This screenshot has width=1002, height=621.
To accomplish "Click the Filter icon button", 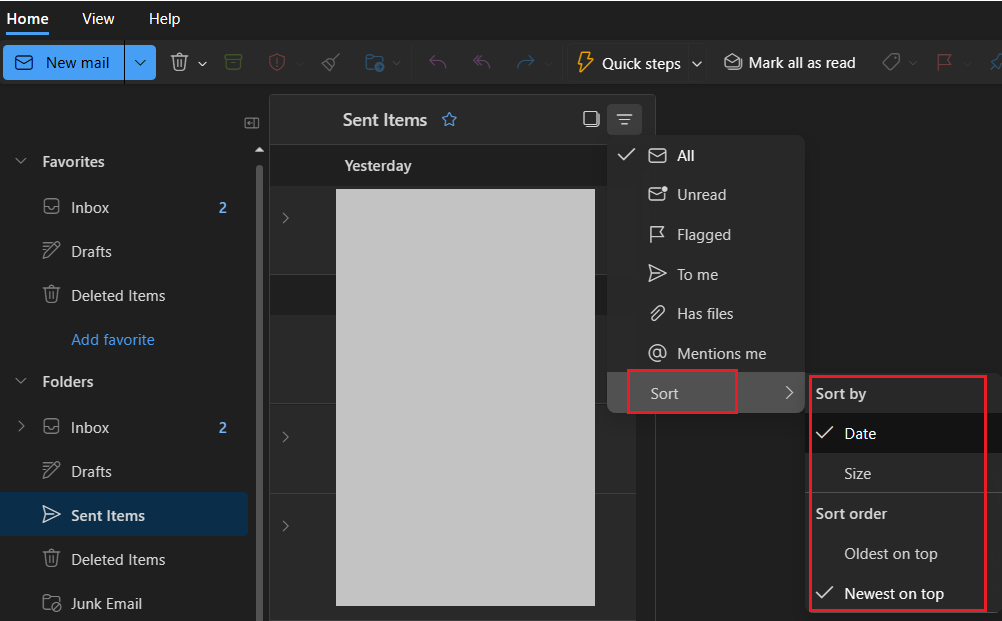I will pos(624,119).
